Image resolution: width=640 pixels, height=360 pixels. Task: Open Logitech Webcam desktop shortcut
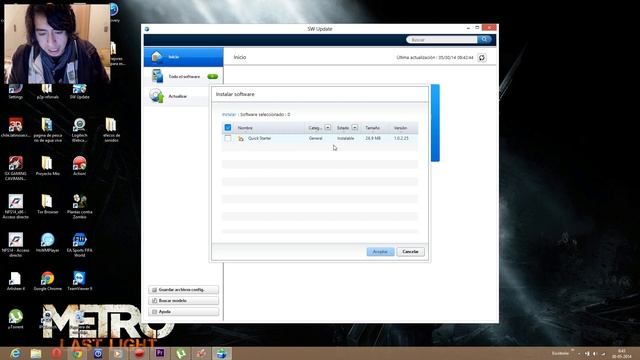79,130
